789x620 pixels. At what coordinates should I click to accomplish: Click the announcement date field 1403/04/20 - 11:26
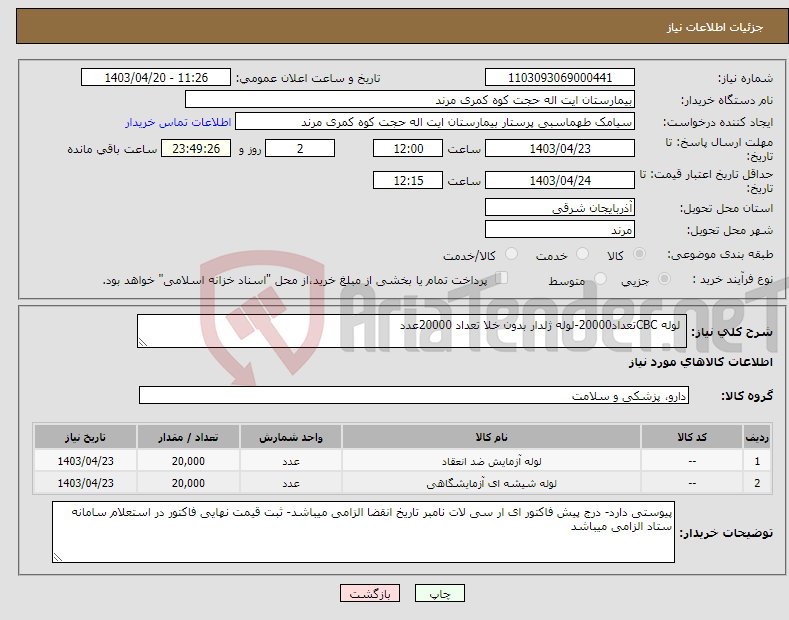(x=156, y=78)
